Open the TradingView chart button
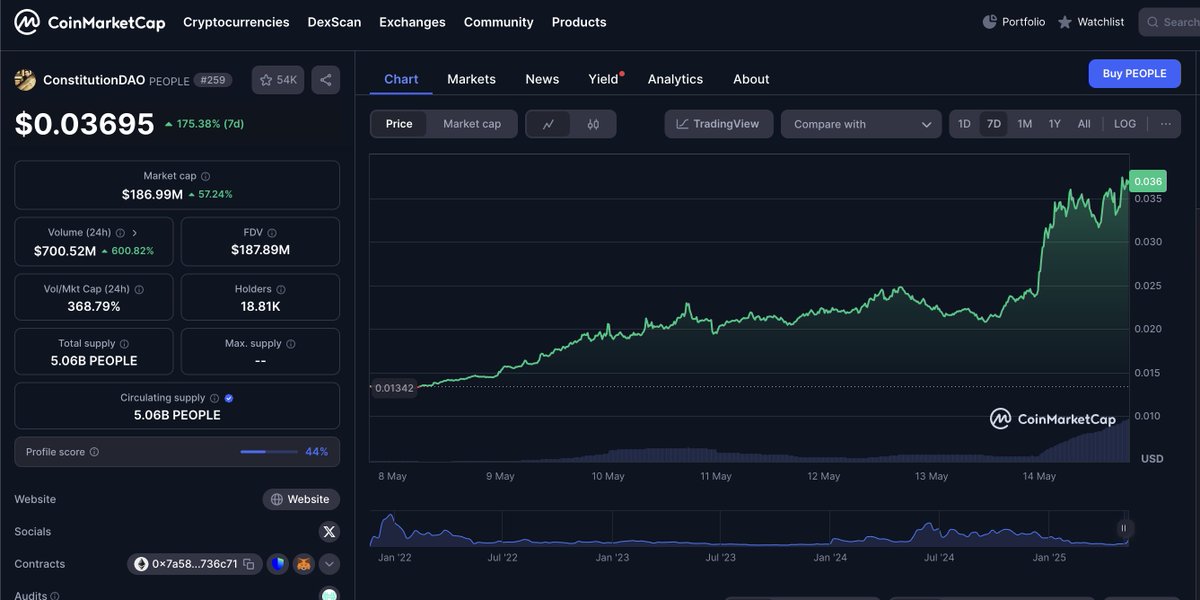 pos(718,124)
